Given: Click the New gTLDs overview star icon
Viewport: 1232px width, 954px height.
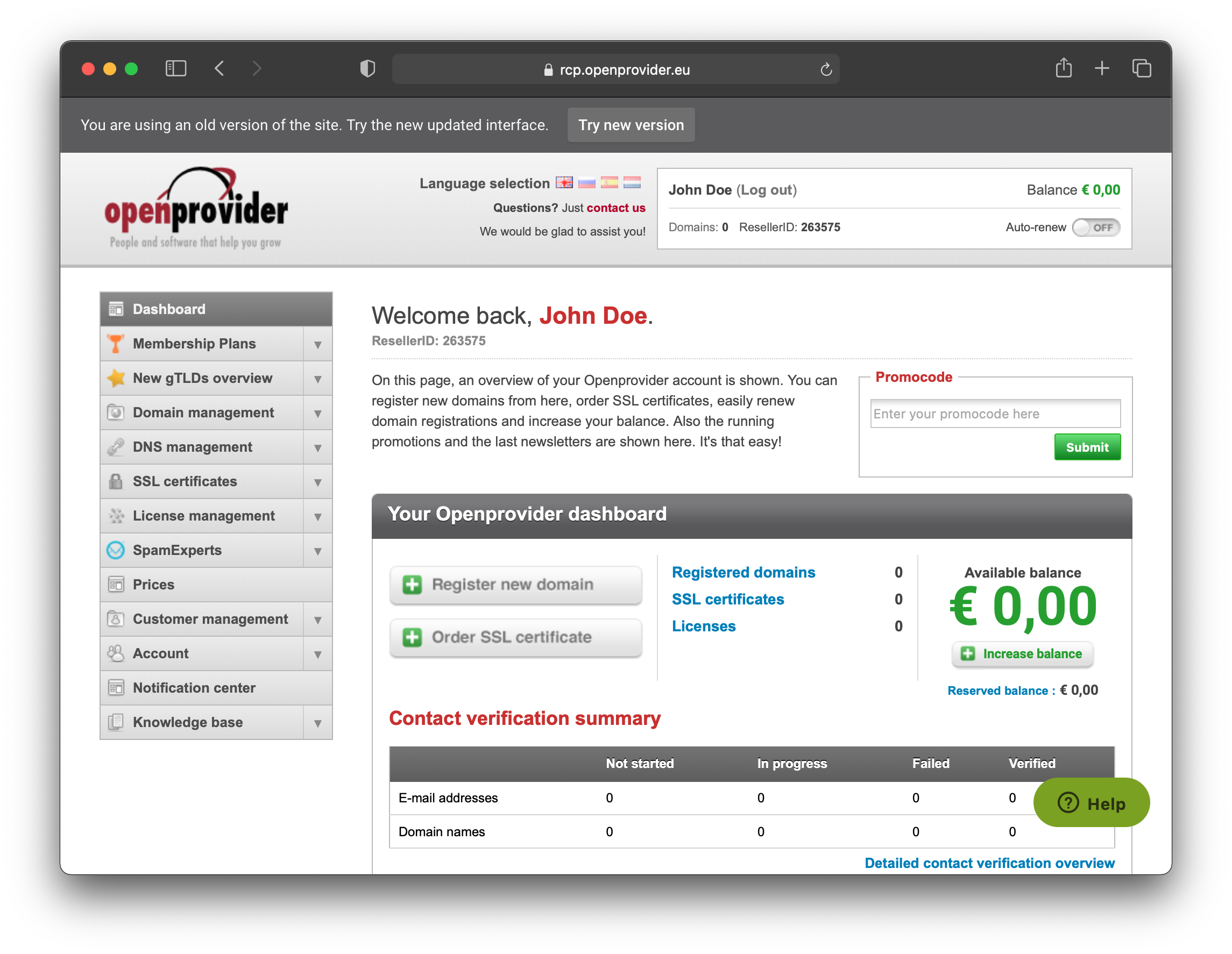Looking at the screenshot, I should 116,378.
